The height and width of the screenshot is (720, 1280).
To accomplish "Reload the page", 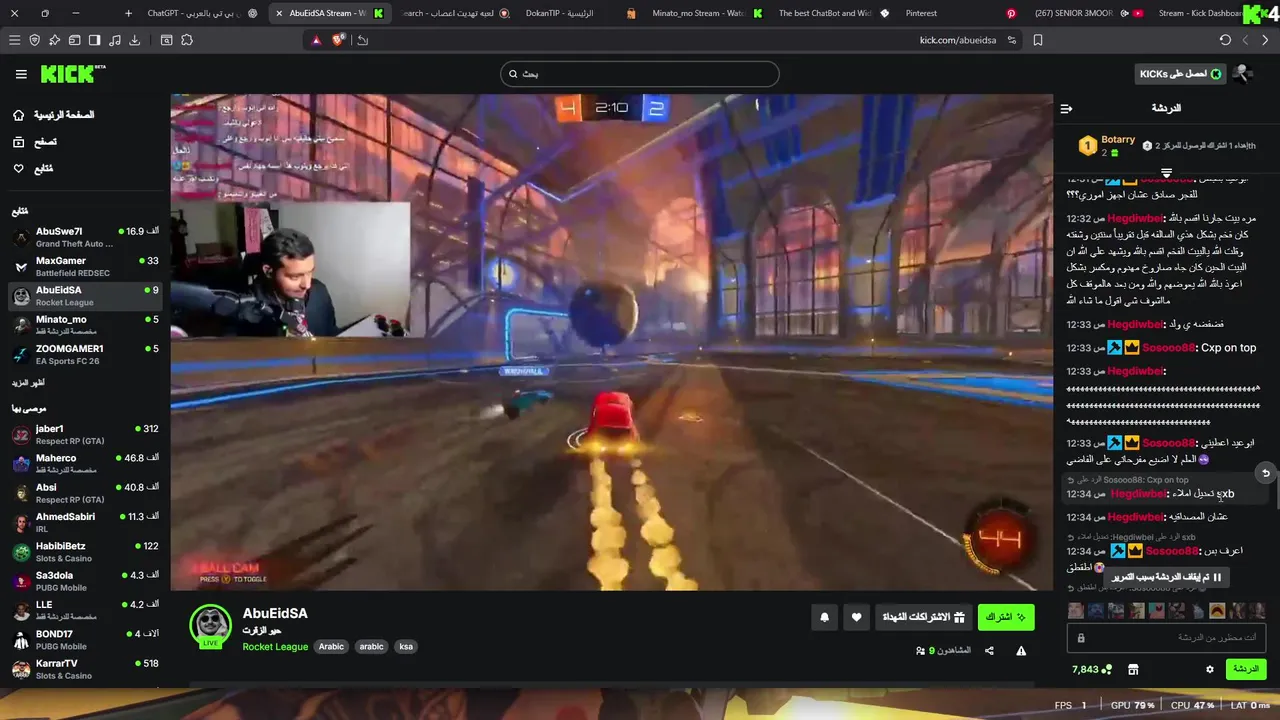I will point(1225,40).
